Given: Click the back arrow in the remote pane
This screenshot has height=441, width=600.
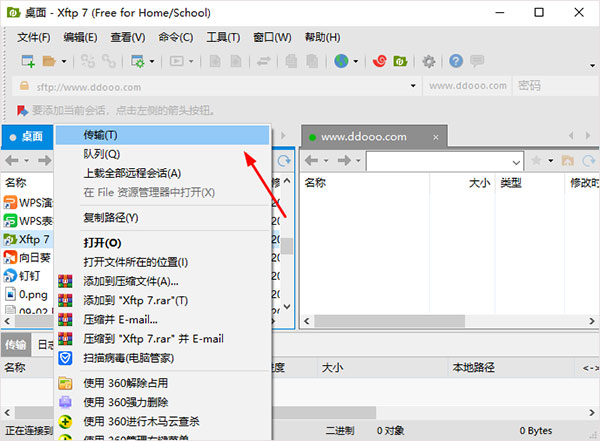Looking at the screenshot, I should [x=311, y=160].
